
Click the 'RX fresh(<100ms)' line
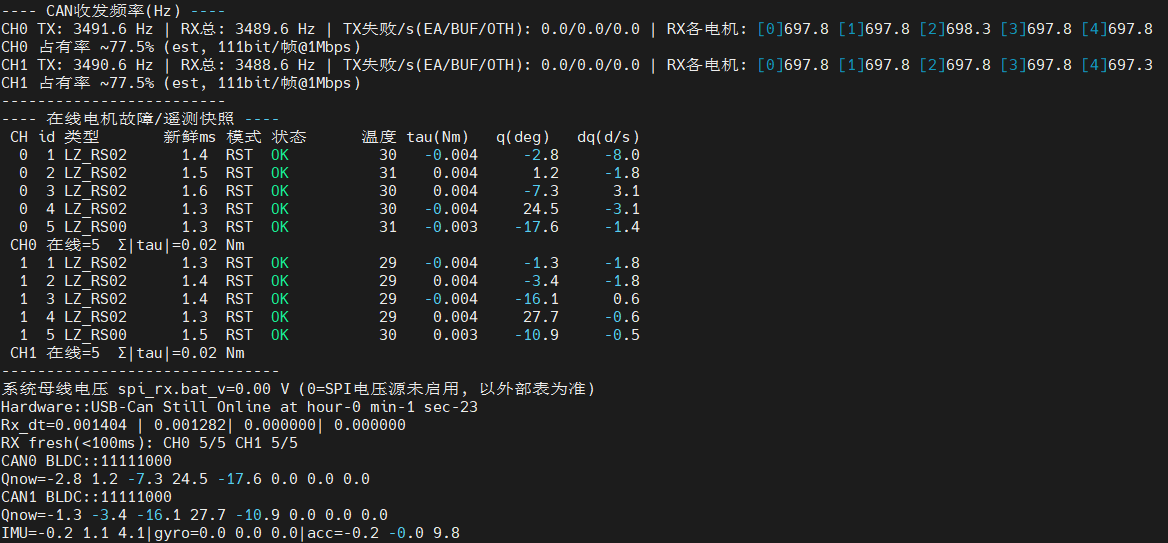pyautogui.click(x=149, y=443)
